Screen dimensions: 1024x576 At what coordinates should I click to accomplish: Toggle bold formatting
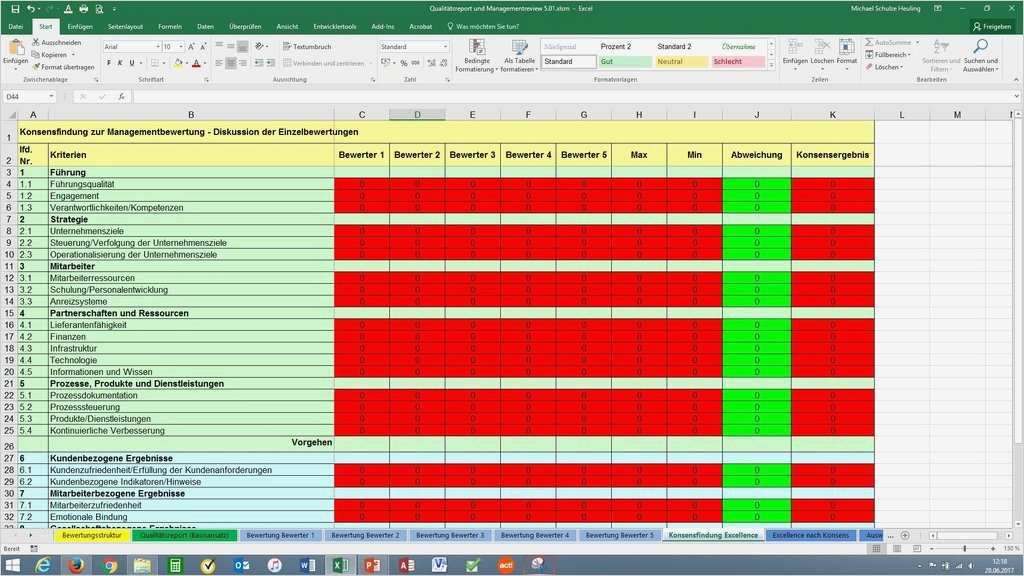point(108,63)
